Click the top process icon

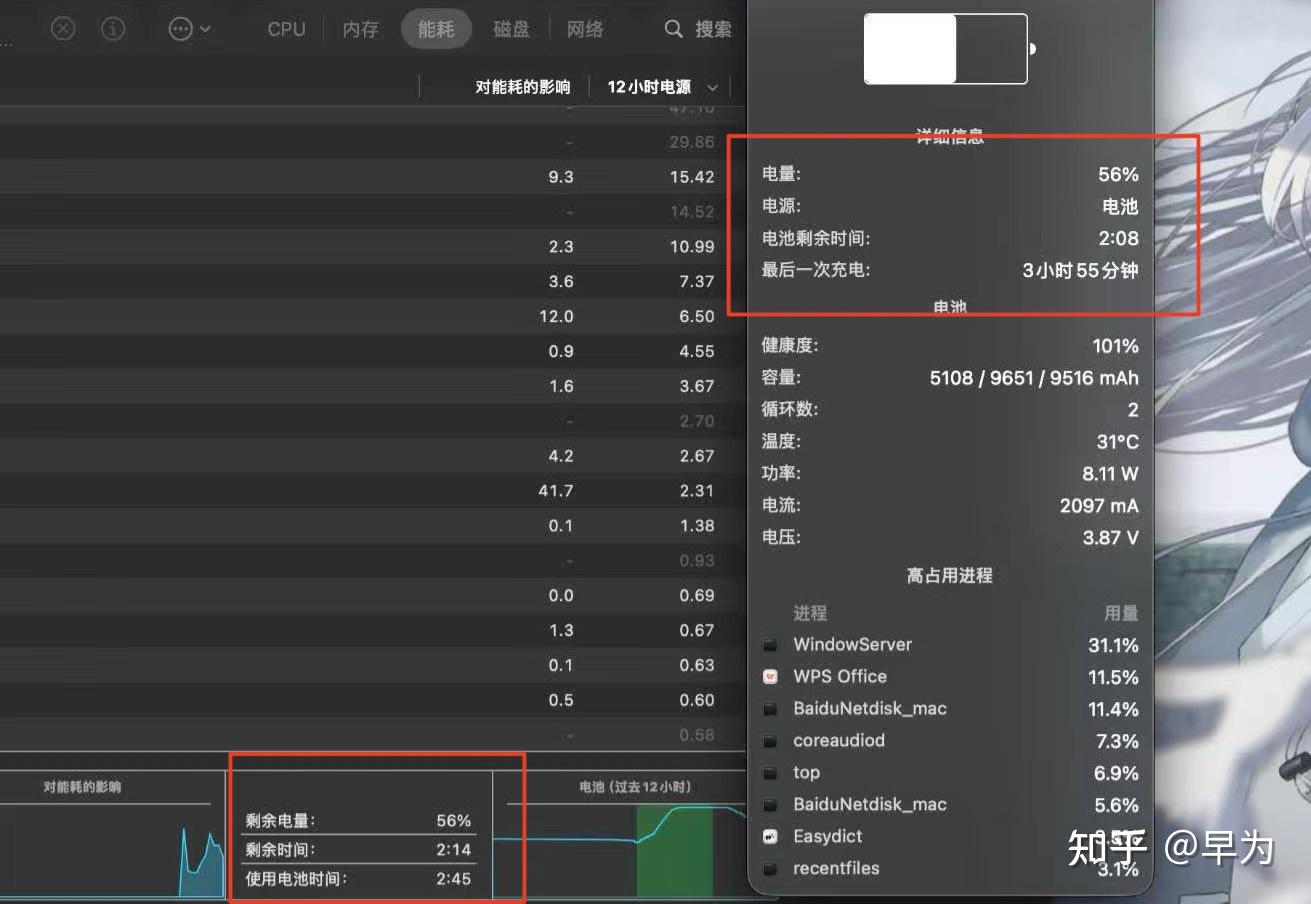point(770,773)
